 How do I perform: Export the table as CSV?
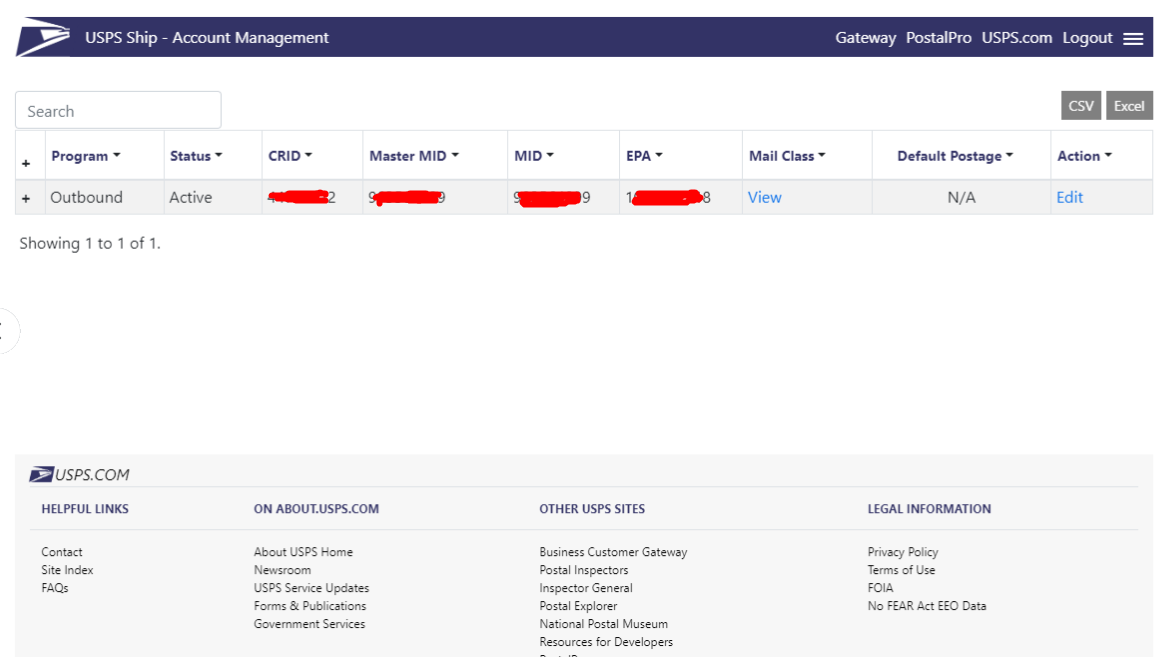(x=1080, y=106)
